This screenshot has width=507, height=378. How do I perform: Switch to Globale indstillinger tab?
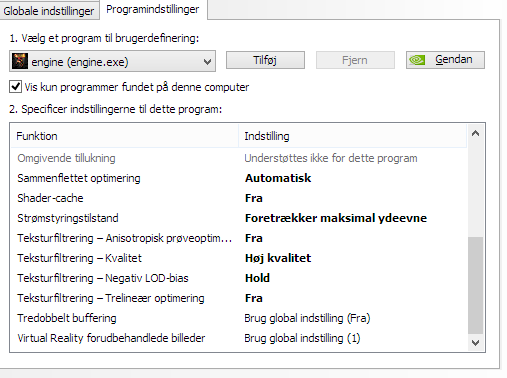(x=49, y=11)
